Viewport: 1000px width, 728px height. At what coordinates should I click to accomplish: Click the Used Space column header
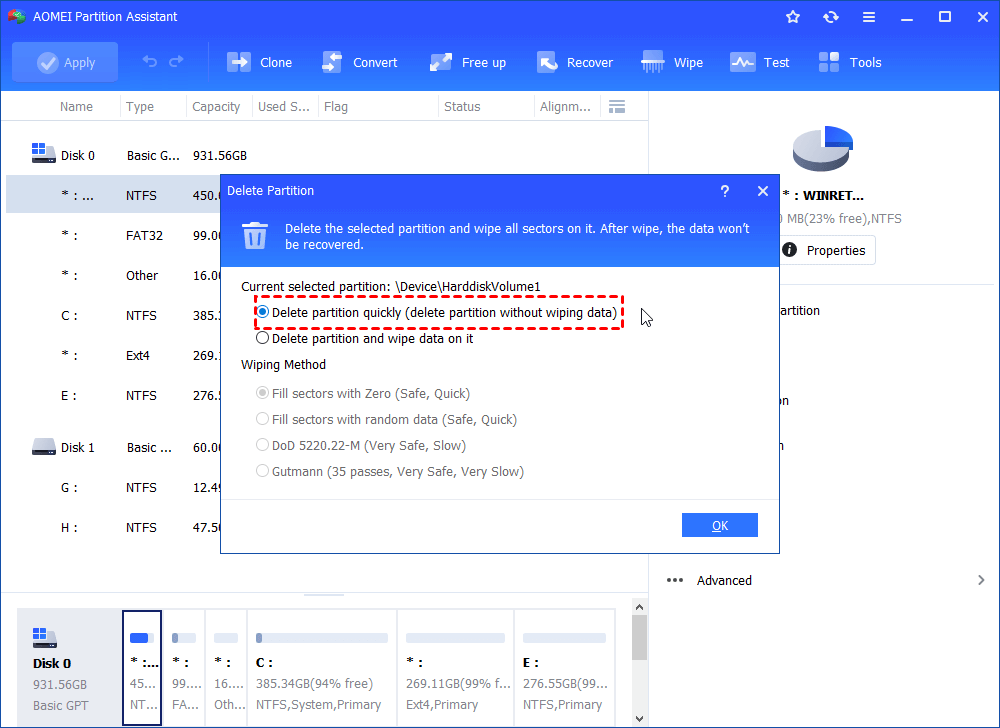[x=283, y=106]
